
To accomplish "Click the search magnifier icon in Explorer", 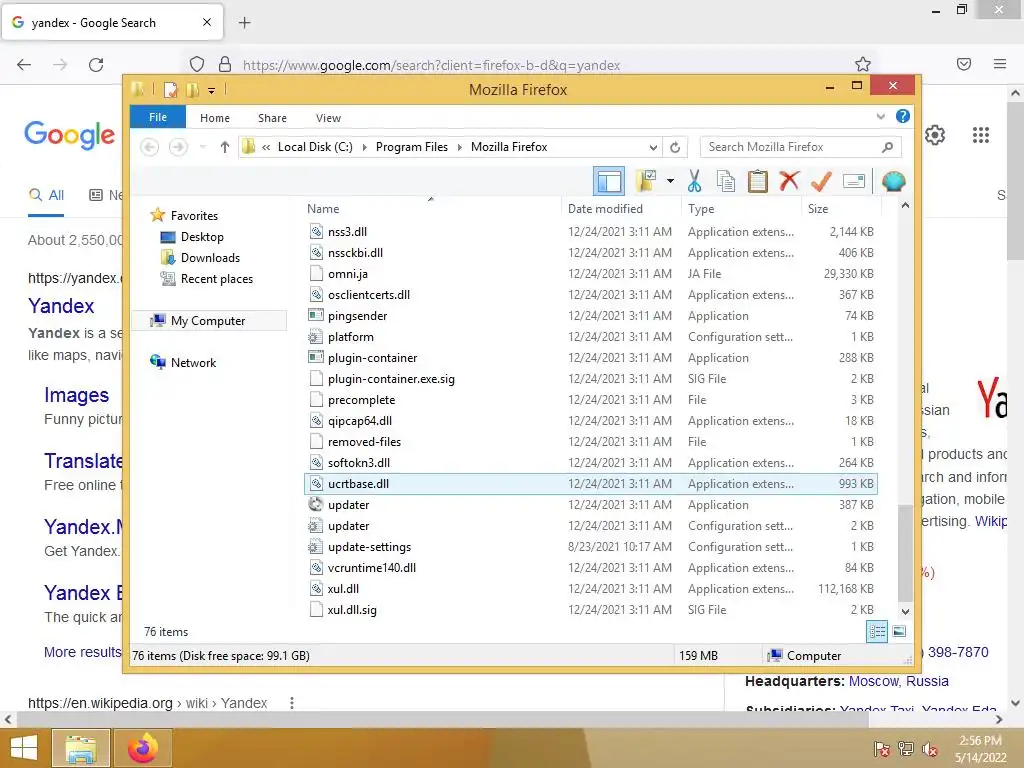I will 887,147.
